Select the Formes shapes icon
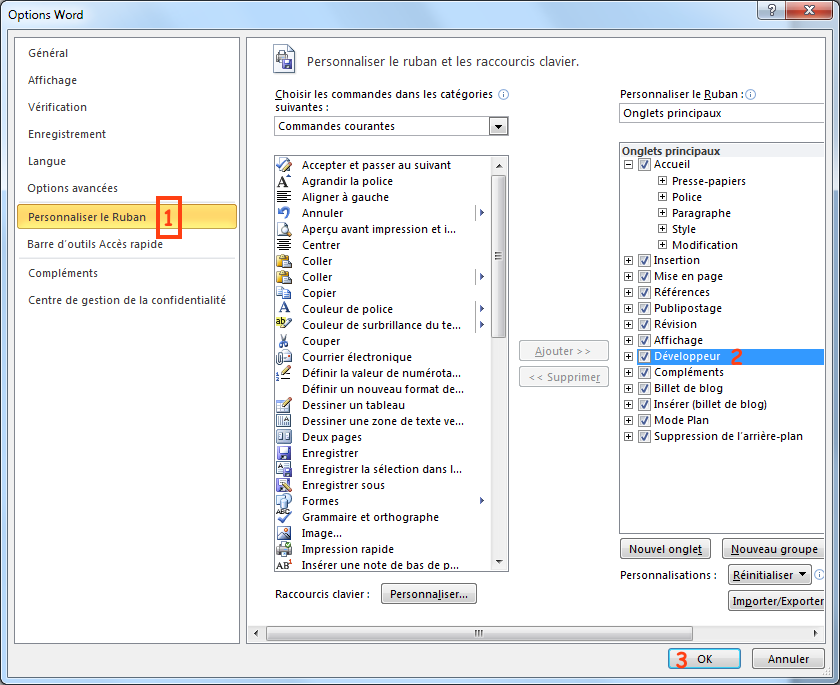This screenshot has width=840, height=685. pyautogui.click(x=284, y=501)
